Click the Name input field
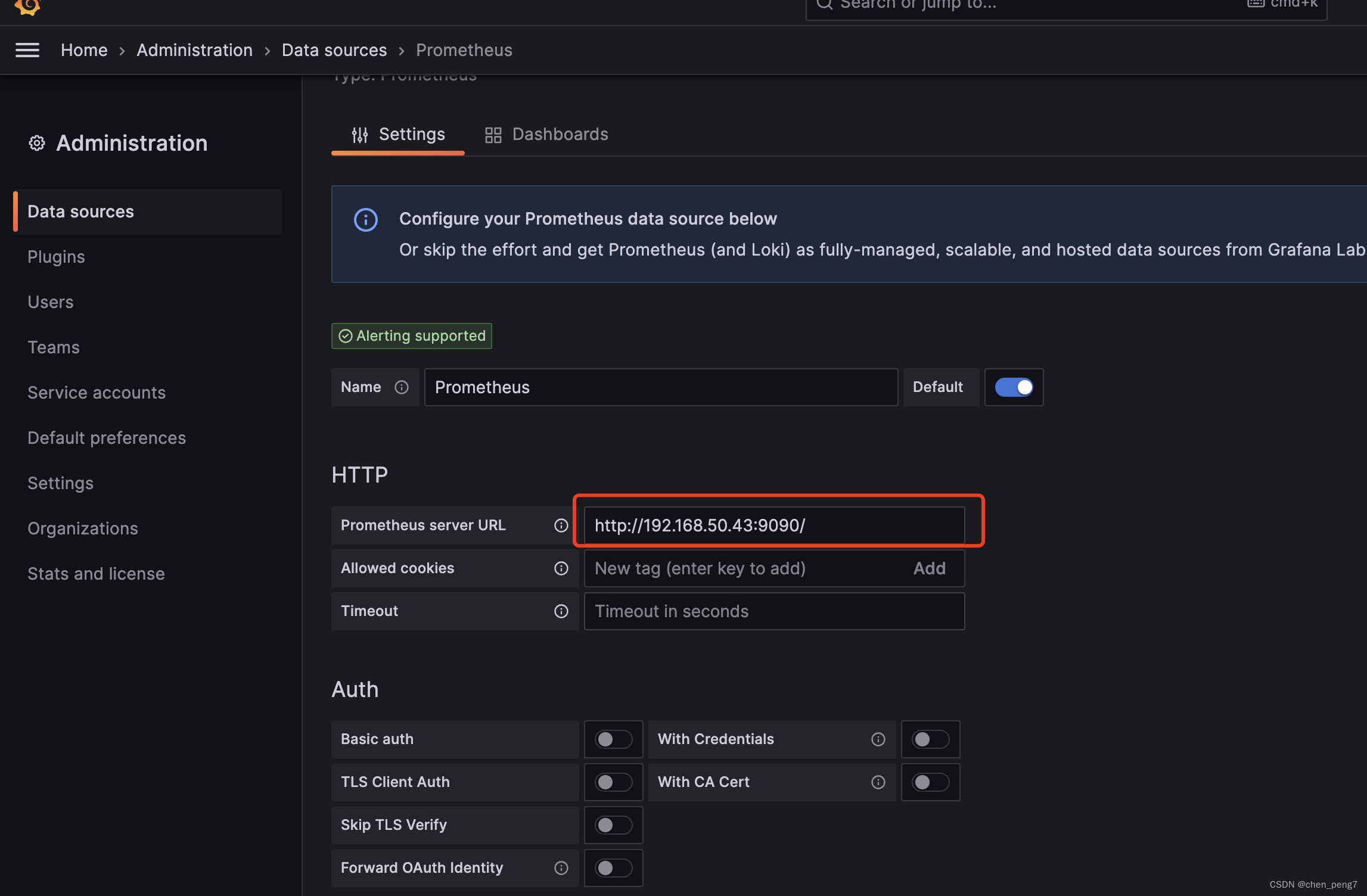 661,387
